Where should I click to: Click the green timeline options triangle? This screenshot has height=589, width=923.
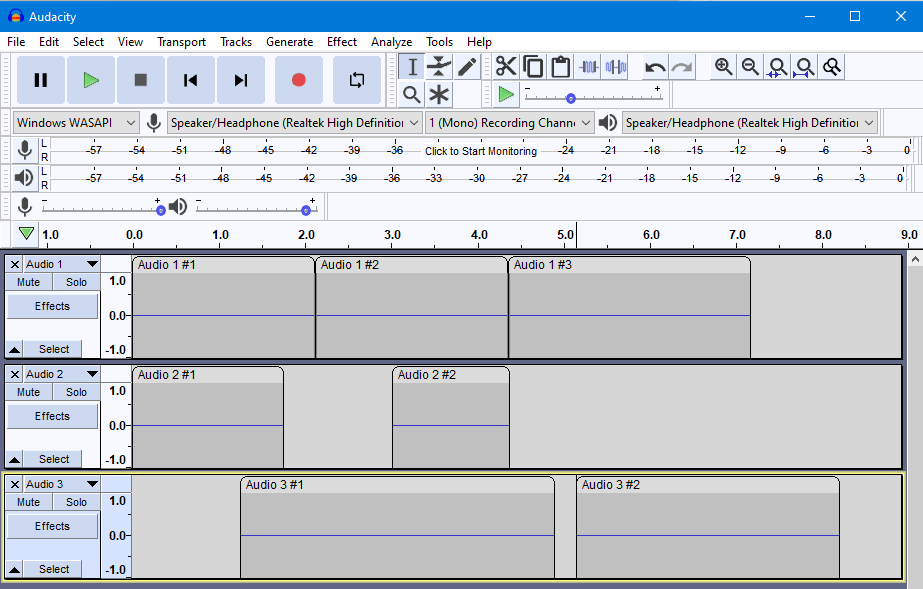(26, 234)
